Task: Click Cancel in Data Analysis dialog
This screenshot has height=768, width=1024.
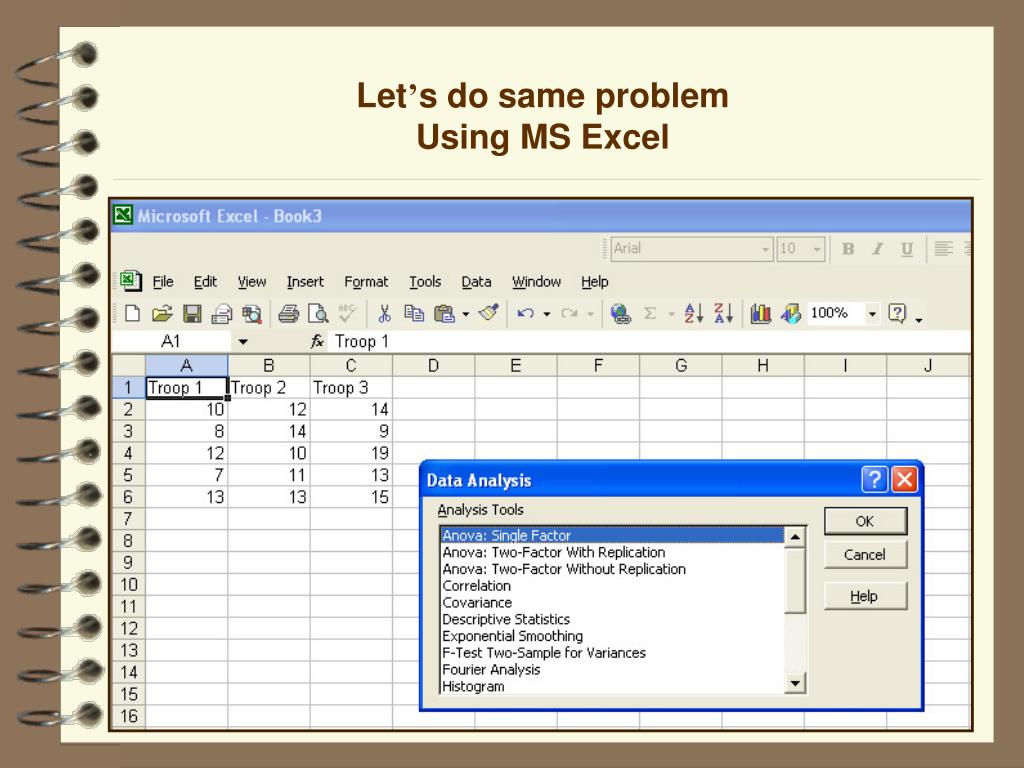Action: [864, 555]
